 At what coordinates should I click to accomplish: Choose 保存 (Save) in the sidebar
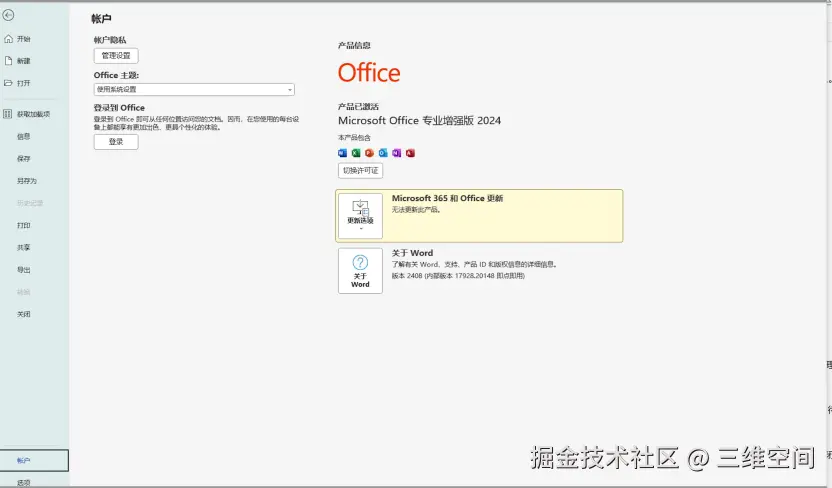point(23,159)
